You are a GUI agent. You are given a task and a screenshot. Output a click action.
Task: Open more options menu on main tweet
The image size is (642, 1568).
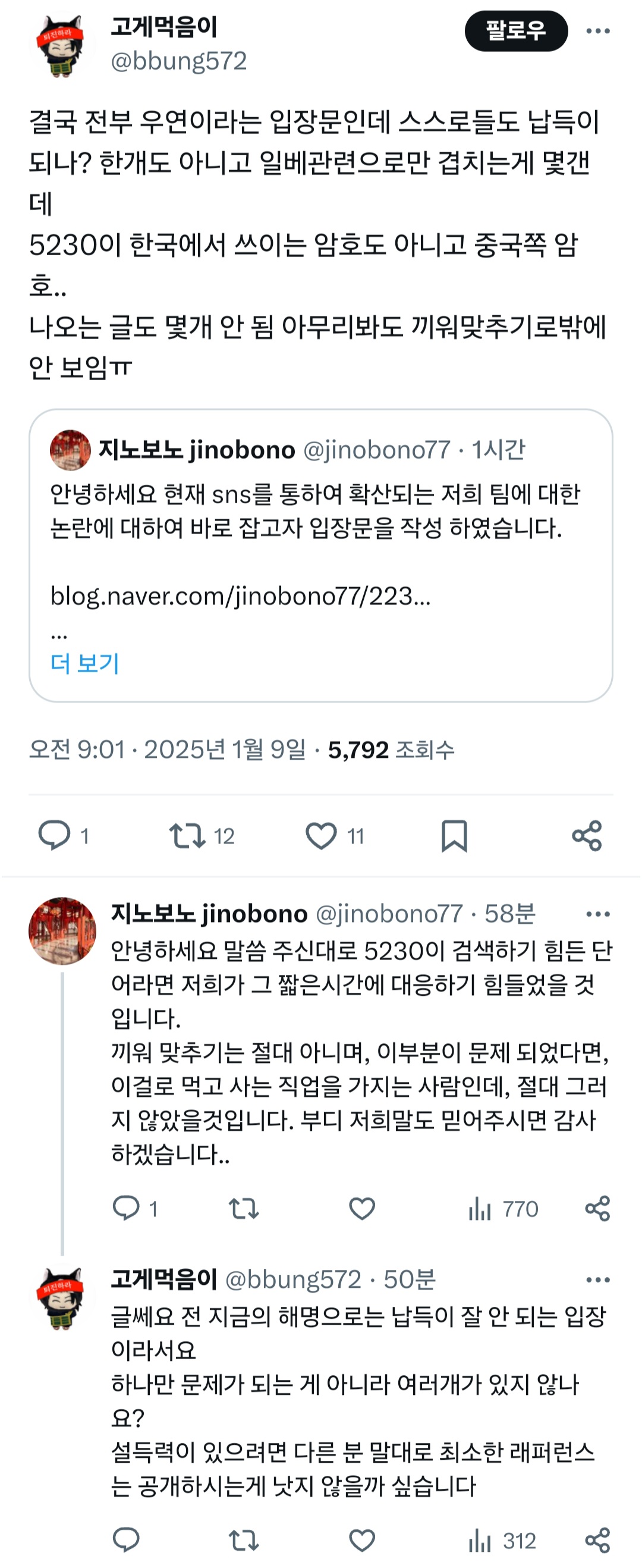click(597, 31)
